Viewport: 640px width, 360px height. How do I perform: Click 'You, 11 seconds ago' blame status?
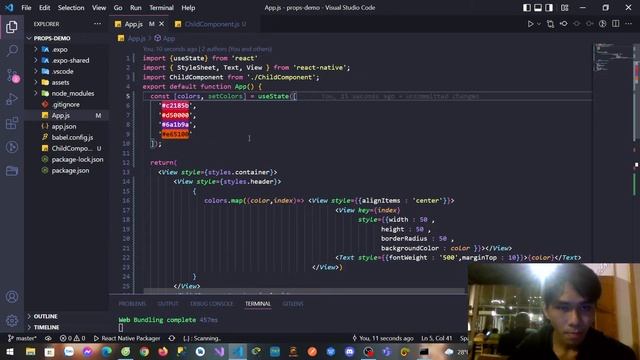[382, 338]
